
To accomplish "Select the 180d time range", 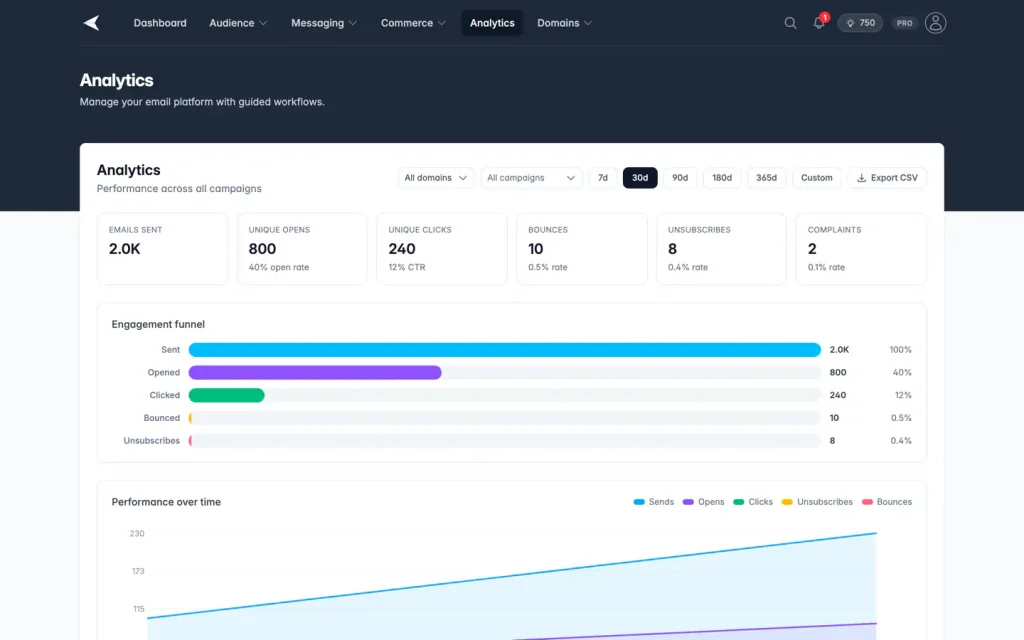I will point(722,178).
